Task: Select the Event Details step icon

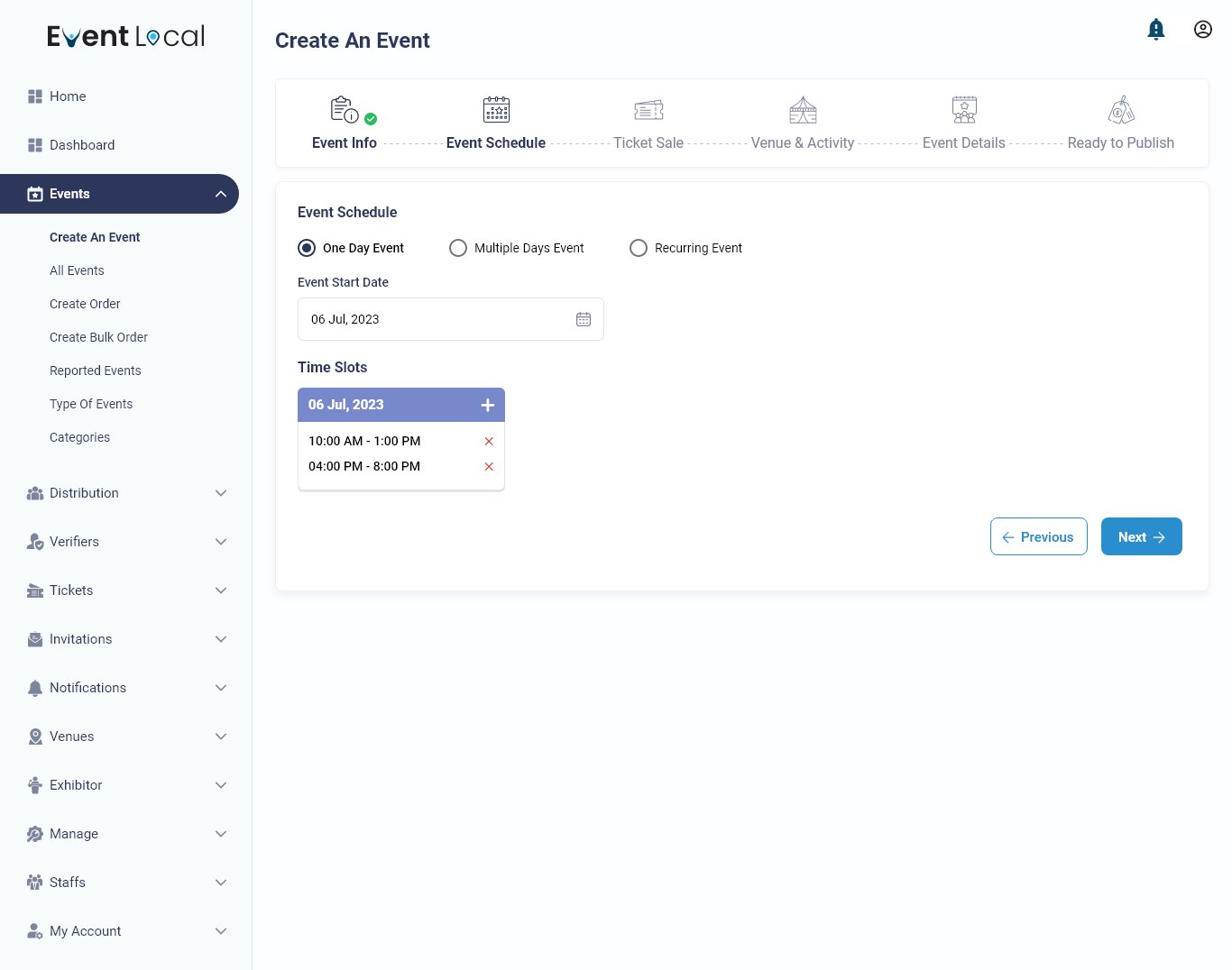Action: [963, 109]
